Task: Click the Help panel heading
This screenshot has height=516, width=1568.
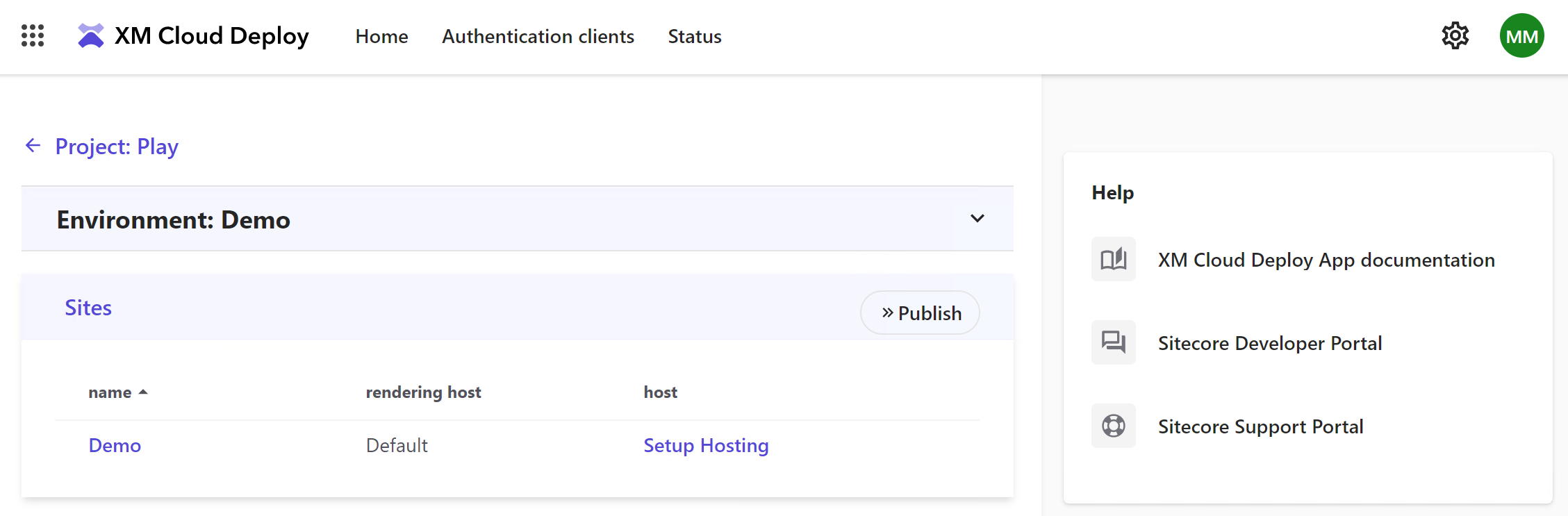Action: click(1112, 192)
